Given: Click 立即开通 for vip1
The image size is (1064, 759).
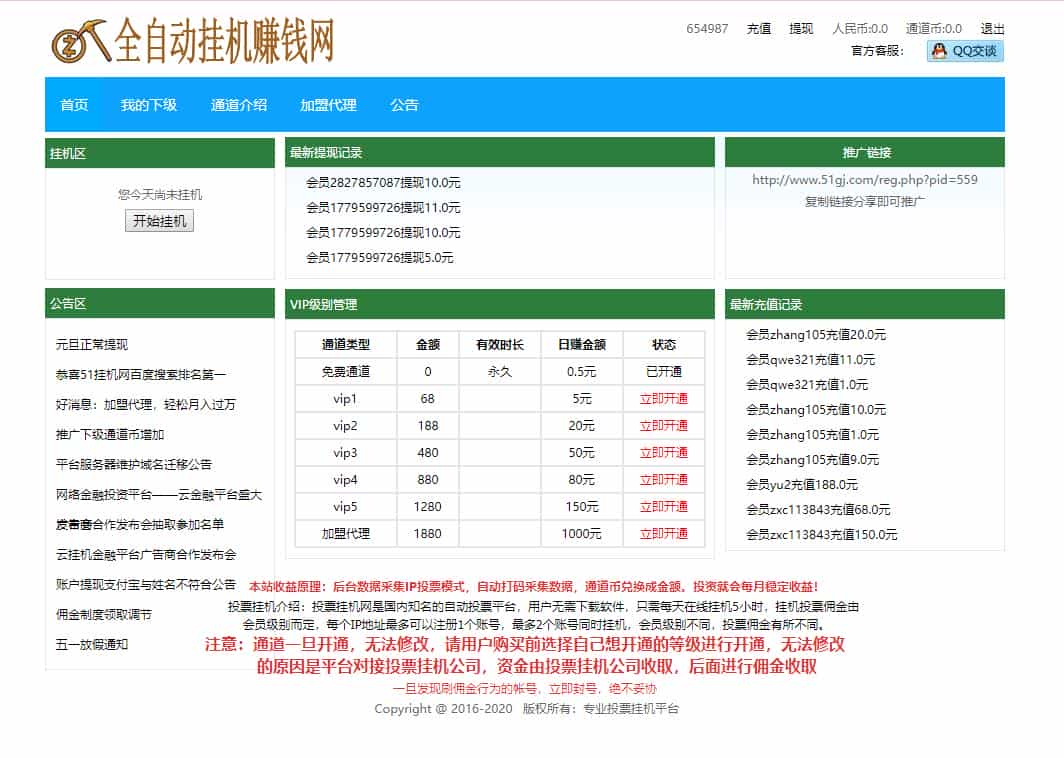Looking at the screenshot, I should click(664, 399).
